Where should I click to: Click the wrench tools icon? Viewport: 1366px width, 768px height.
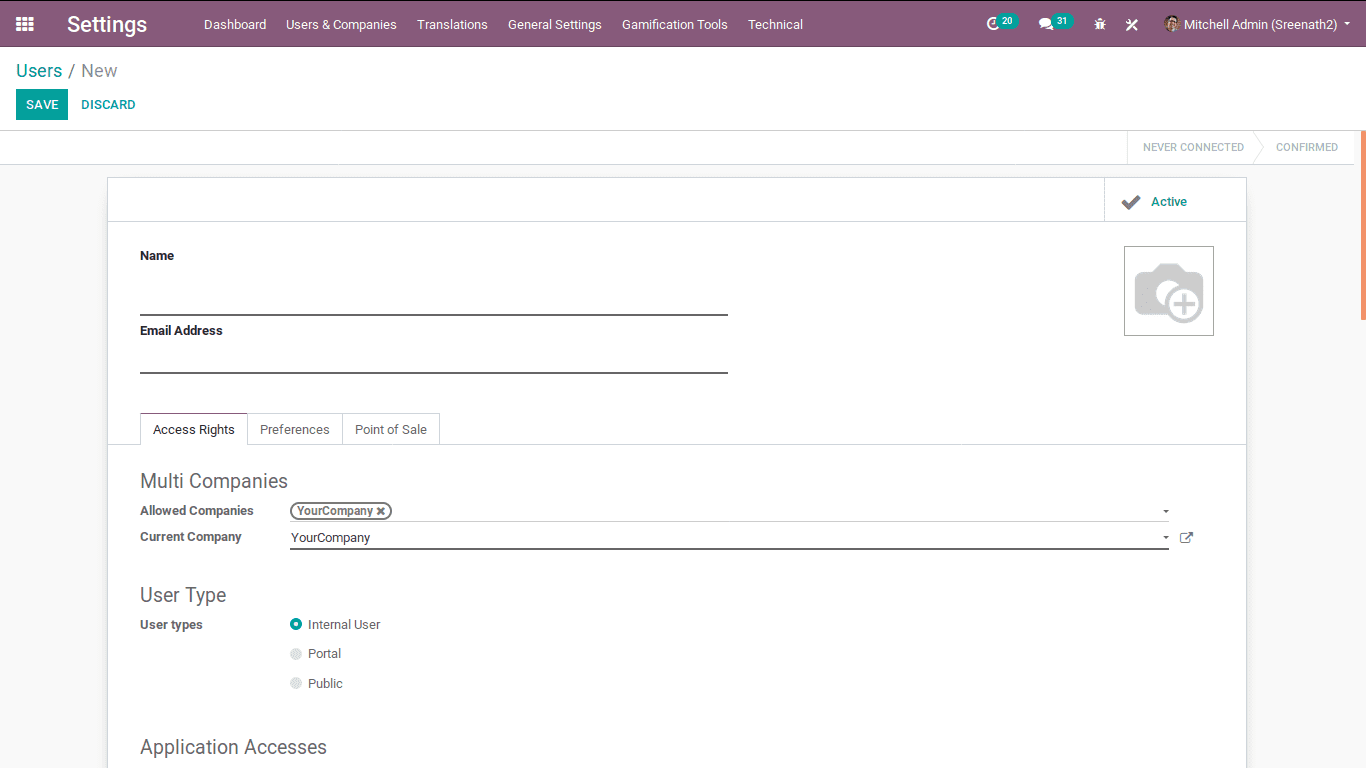pyautogui.click(x=1132, y=24)
